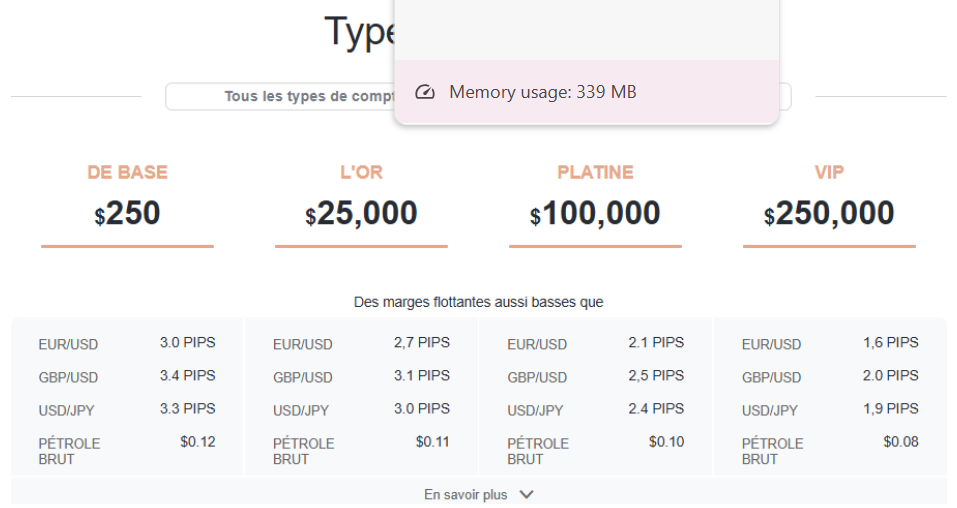
Task: Click the memory usage gauge icon
Action: (425, 93)
